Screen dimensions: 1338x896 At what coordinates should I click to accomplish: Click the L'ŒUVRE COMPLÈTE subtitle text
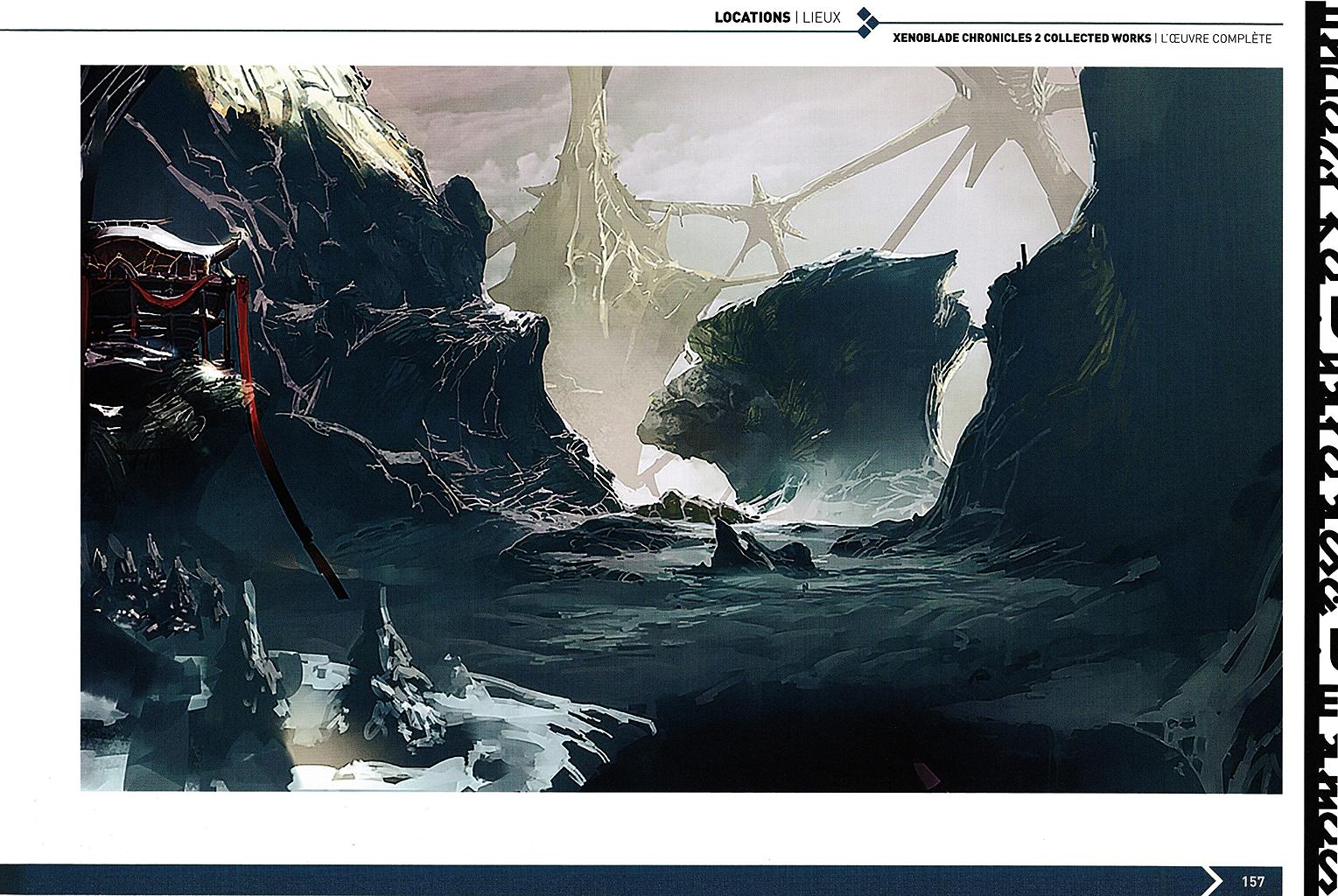click(x=1215, y=38)
